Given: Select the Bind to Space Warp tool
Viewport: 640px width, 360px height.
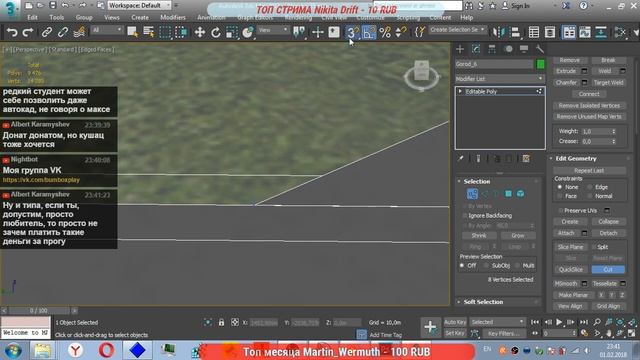Looking at the screenshot, I should coord(79,32).
